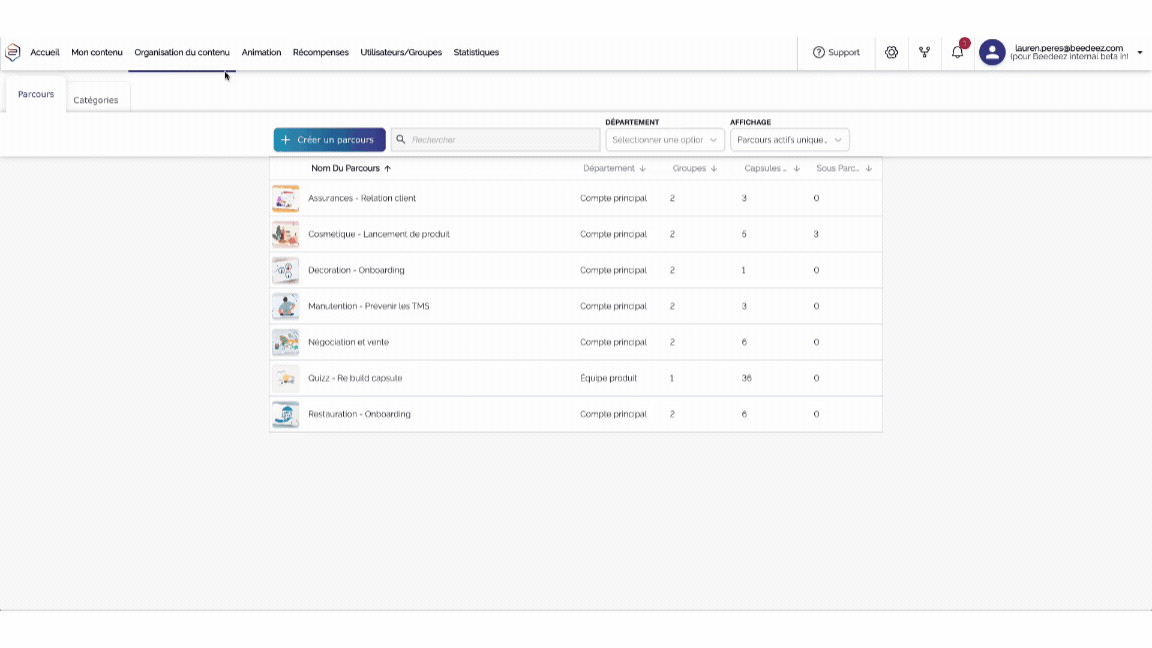1152x648 pixels.
Task: Click the Support help icon
Action: (819, 52)
